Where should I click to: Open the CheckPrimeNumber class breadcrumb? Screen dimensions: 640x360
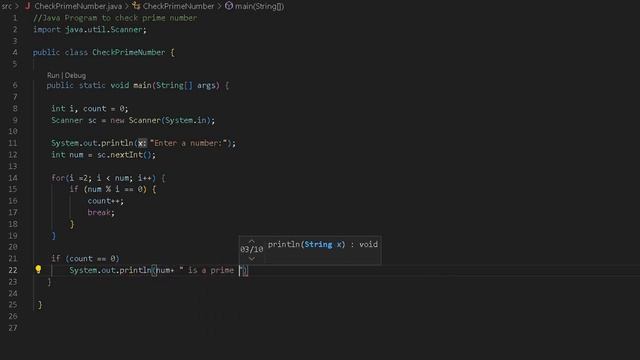[178, 6]
